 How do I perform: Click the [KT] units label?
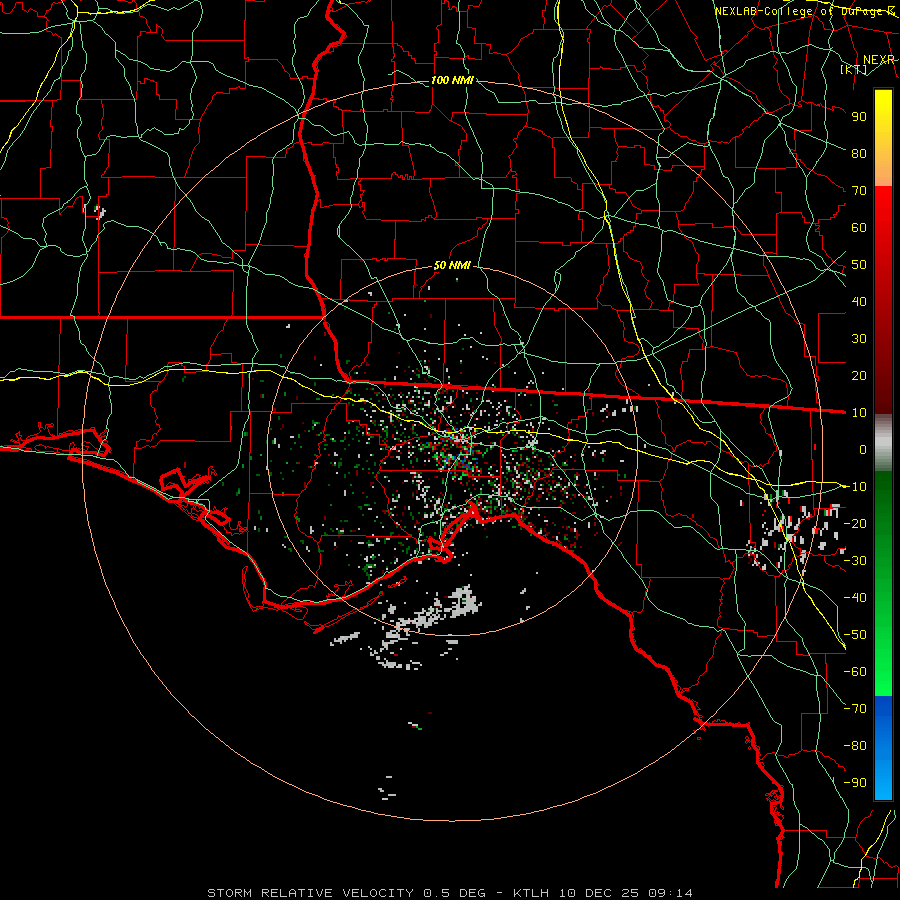coord(854,69)
